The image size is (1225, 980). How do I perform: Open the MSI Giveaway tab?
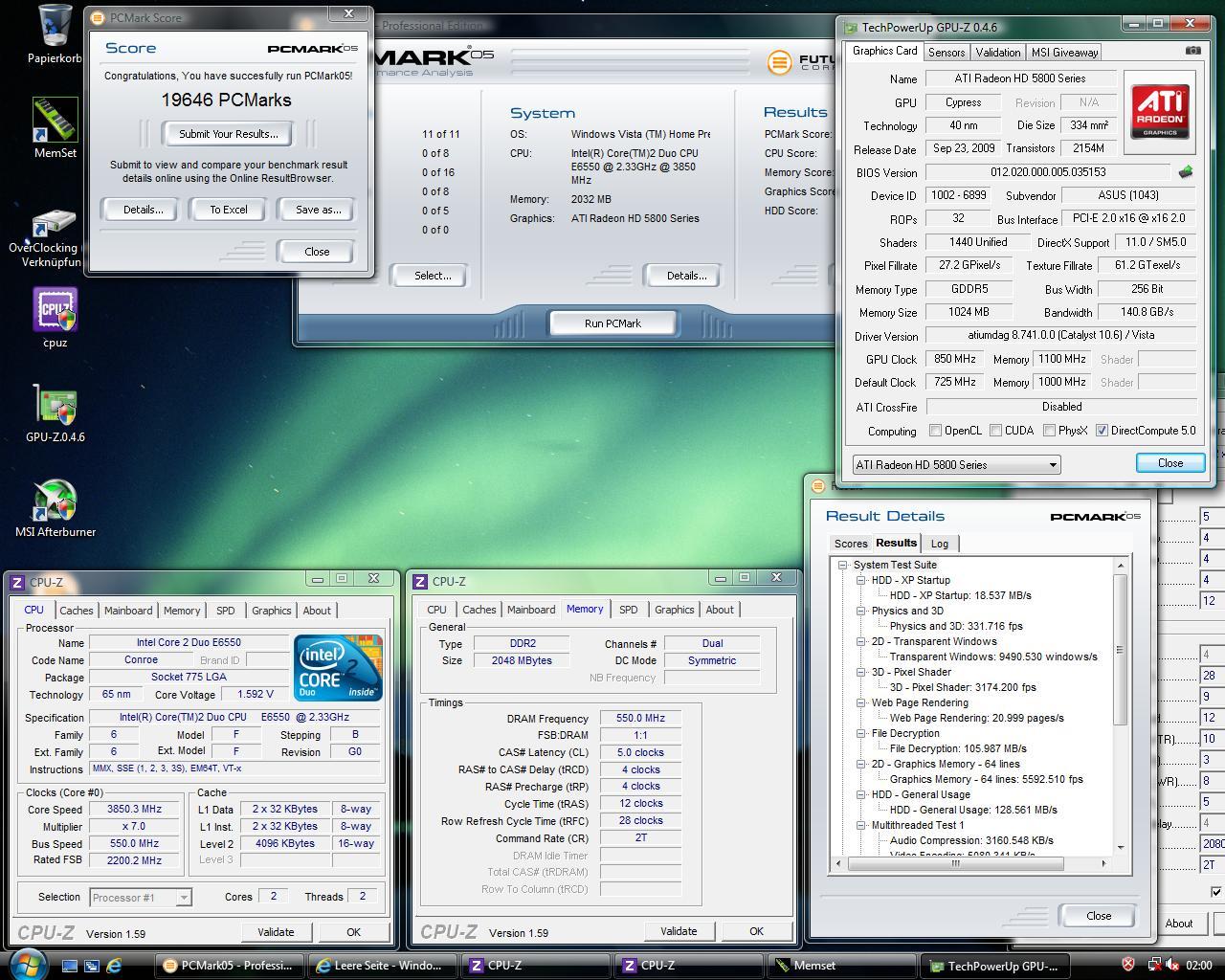coord(1063,53)
